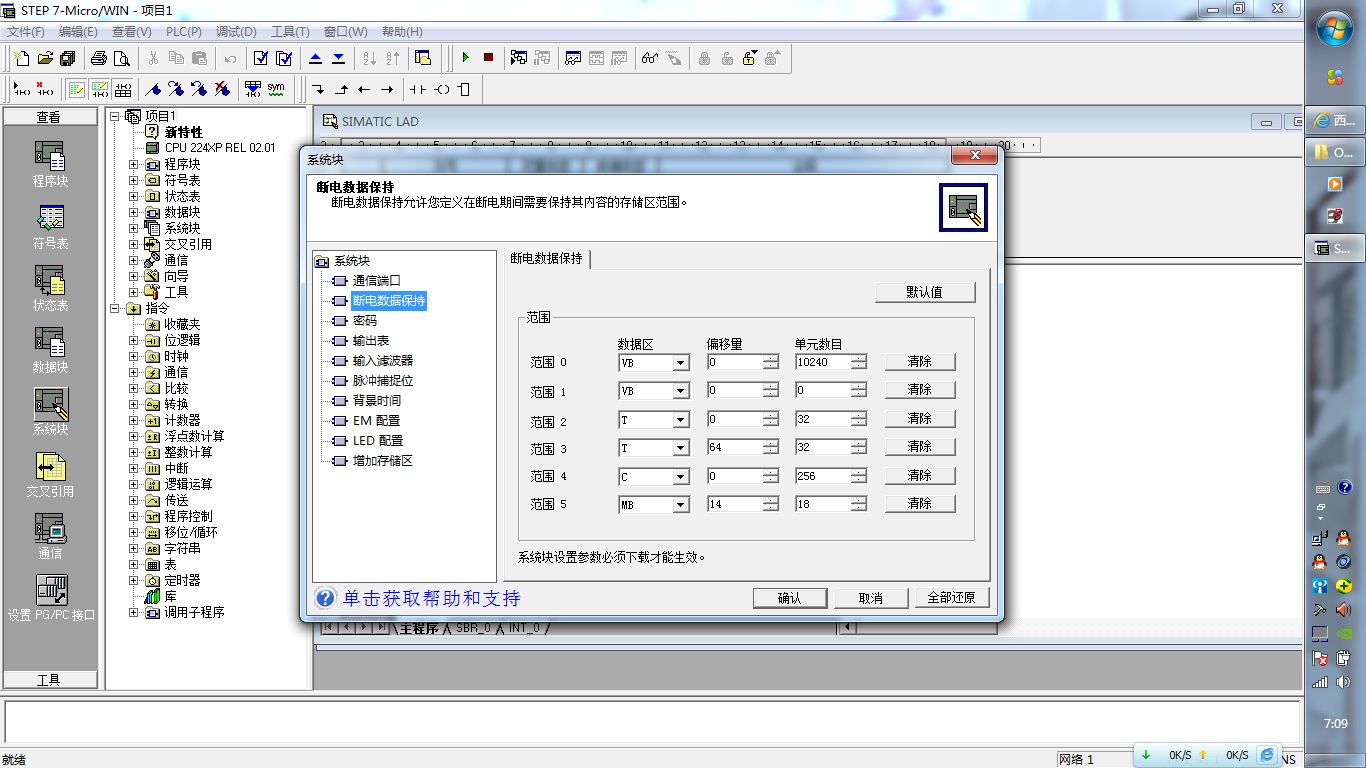Viewport: 1366px width, 768px height.
Task: Click 清除 button for 范围 4
Action: coord(919,476)
